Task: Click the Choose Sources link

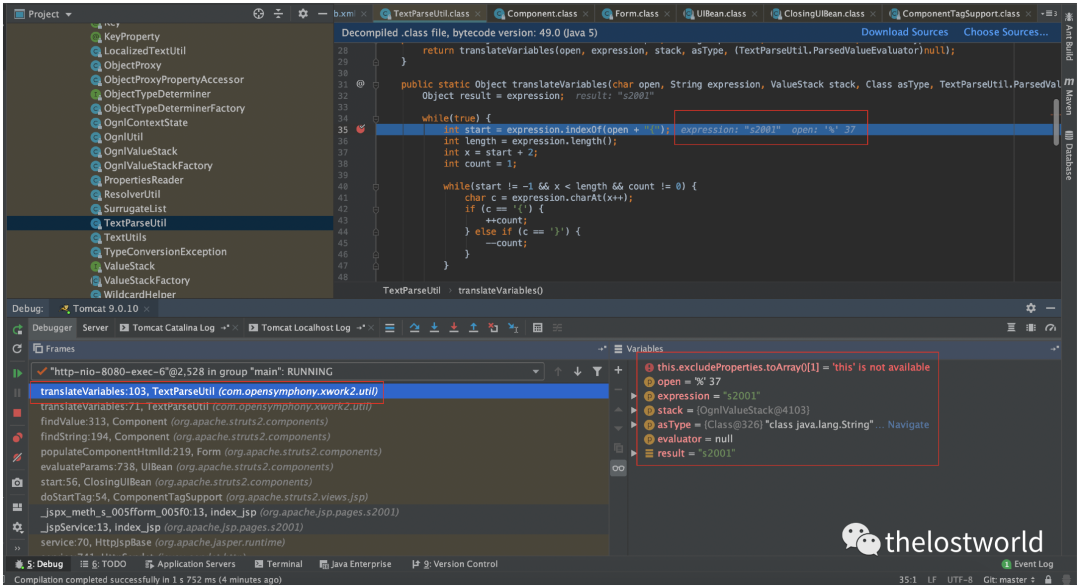Action: [1005, 32]
